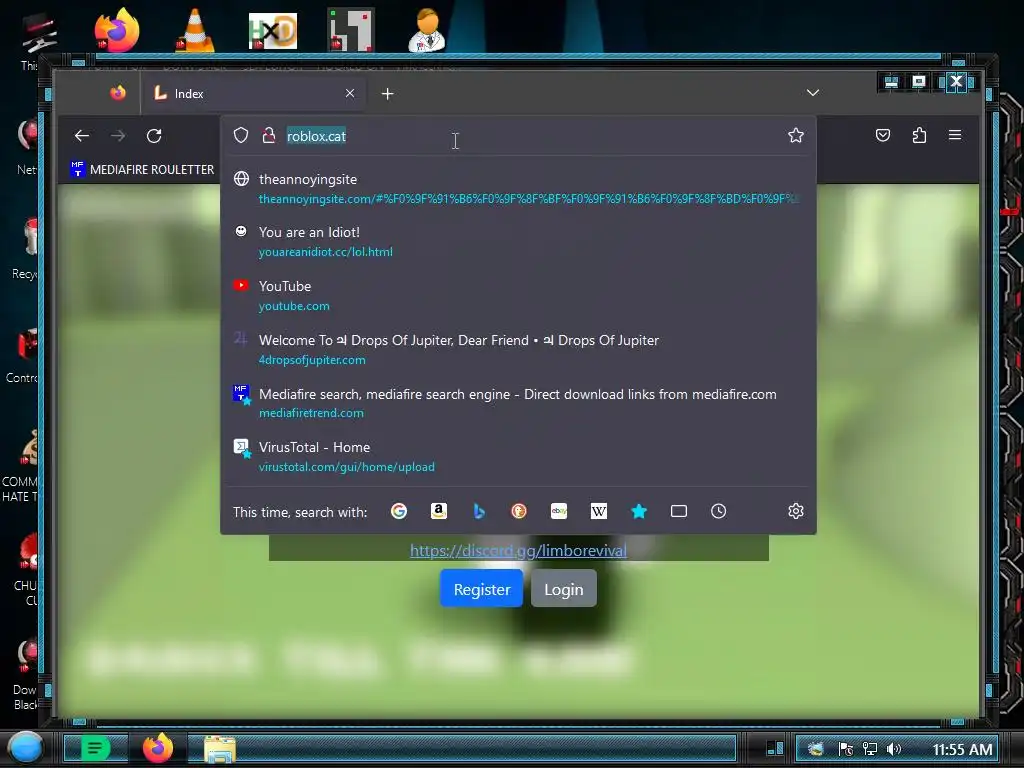1024x768 pixels.
Task: Open volume control in system tray
Action: tap(894, 749)
